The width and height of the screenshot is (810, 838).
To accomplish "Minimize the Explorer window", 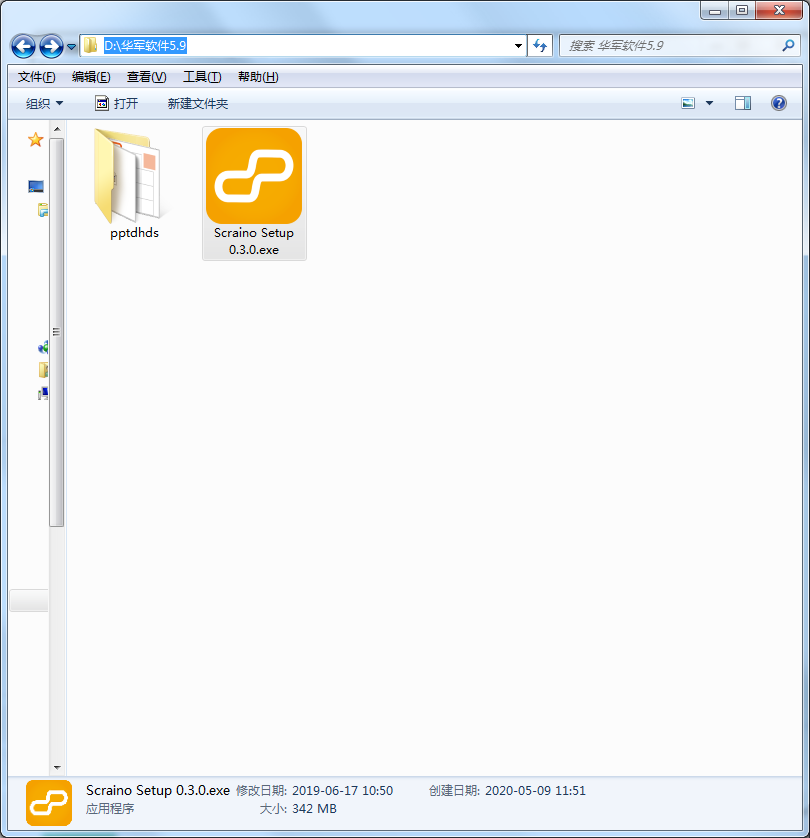I will (x=715, y=11).
